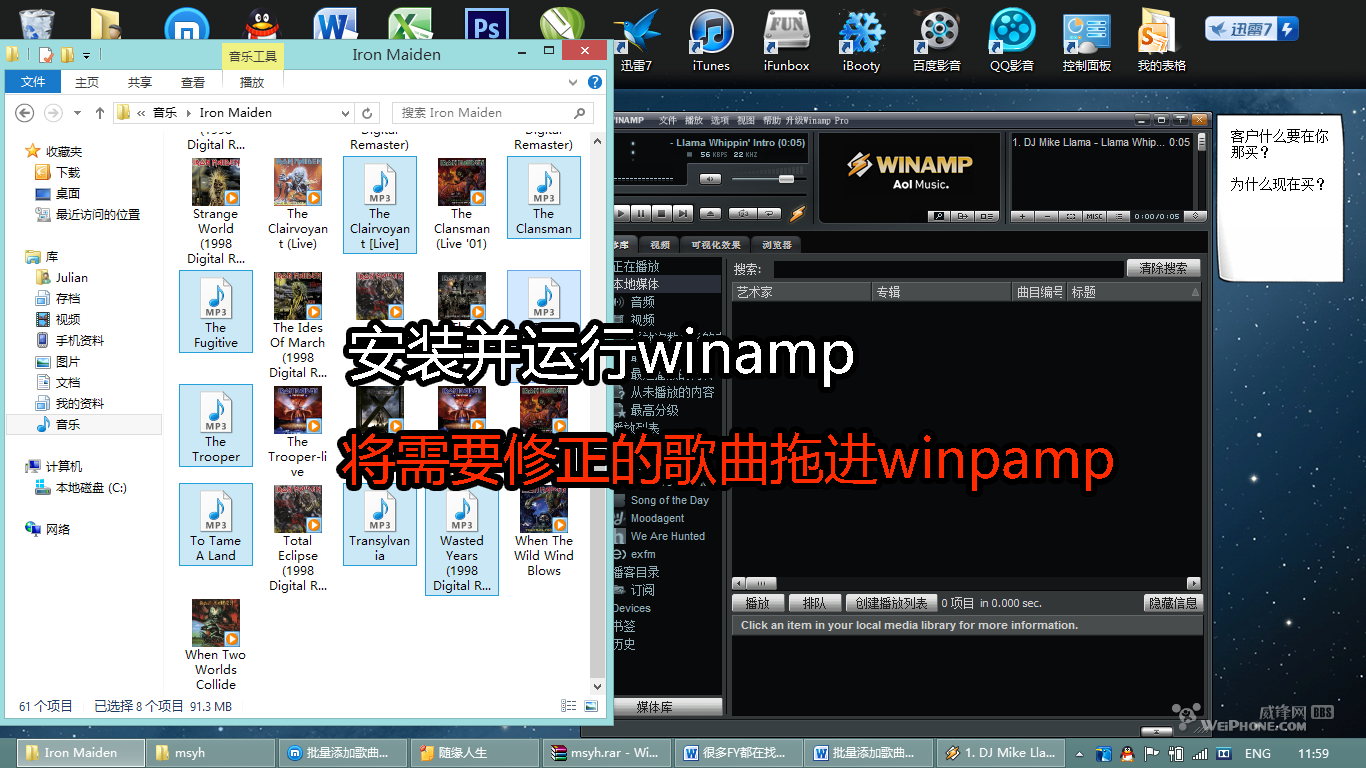Click the Winamp eject/open file button
1366x768 pixels.
[x=710, y=213]
